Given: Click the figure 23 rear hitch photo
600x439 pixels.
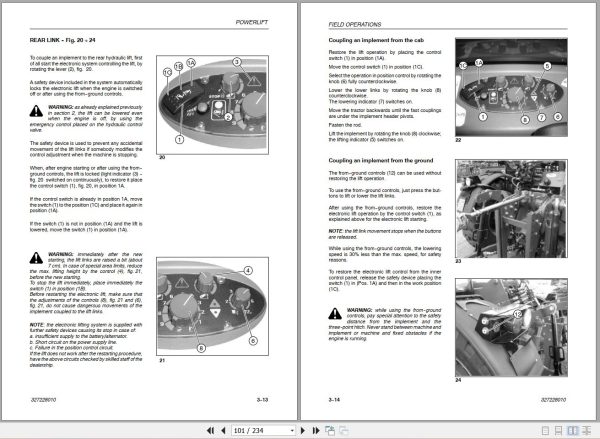Looking at the screenshot, I should 511,209.
